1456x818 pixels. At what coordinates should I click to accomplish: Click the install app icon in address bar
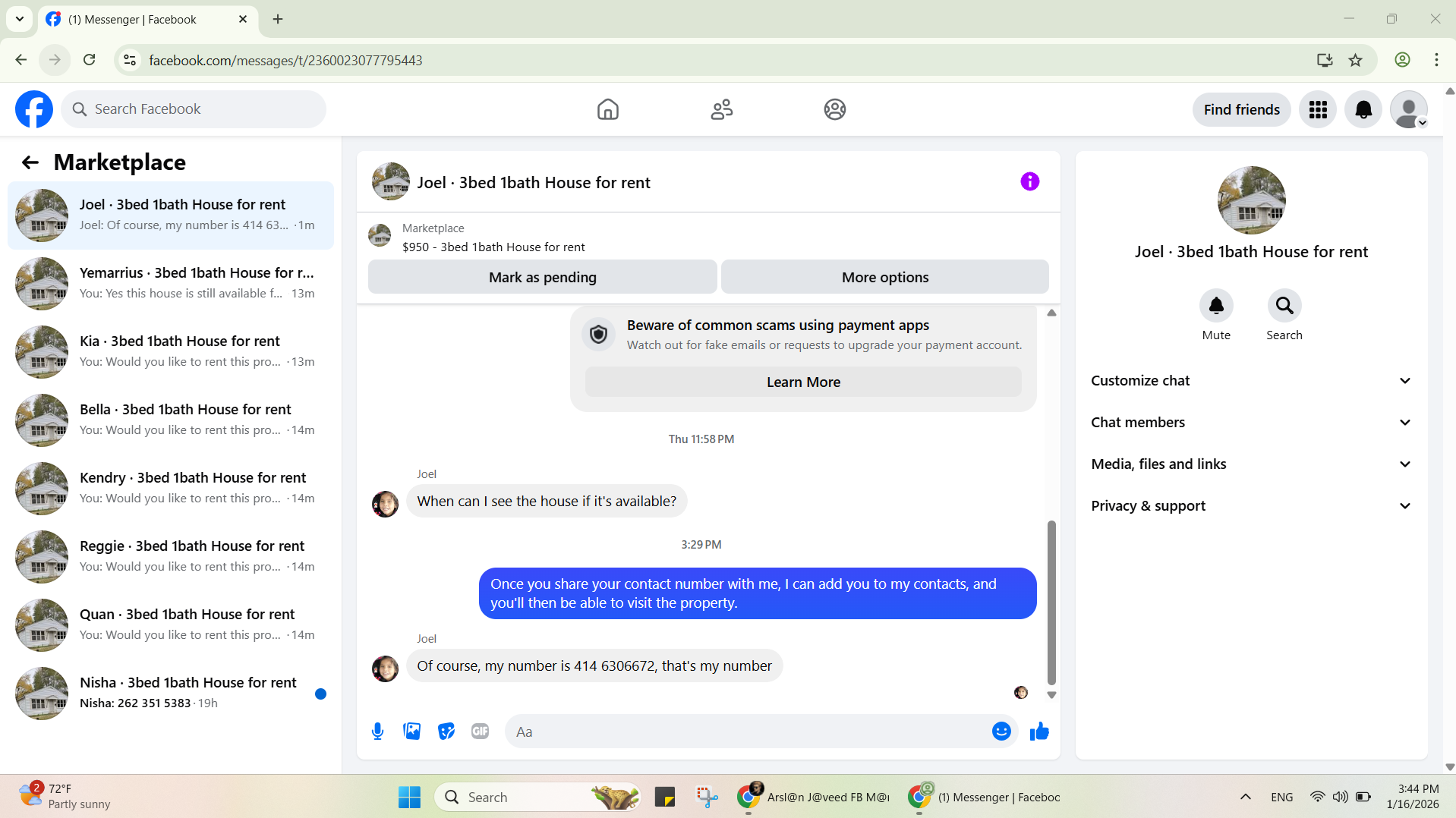(1324, 60)
